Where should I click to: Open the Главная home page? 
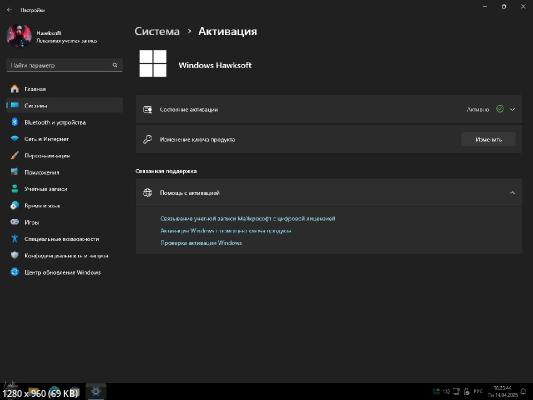[x=65, y=89]
